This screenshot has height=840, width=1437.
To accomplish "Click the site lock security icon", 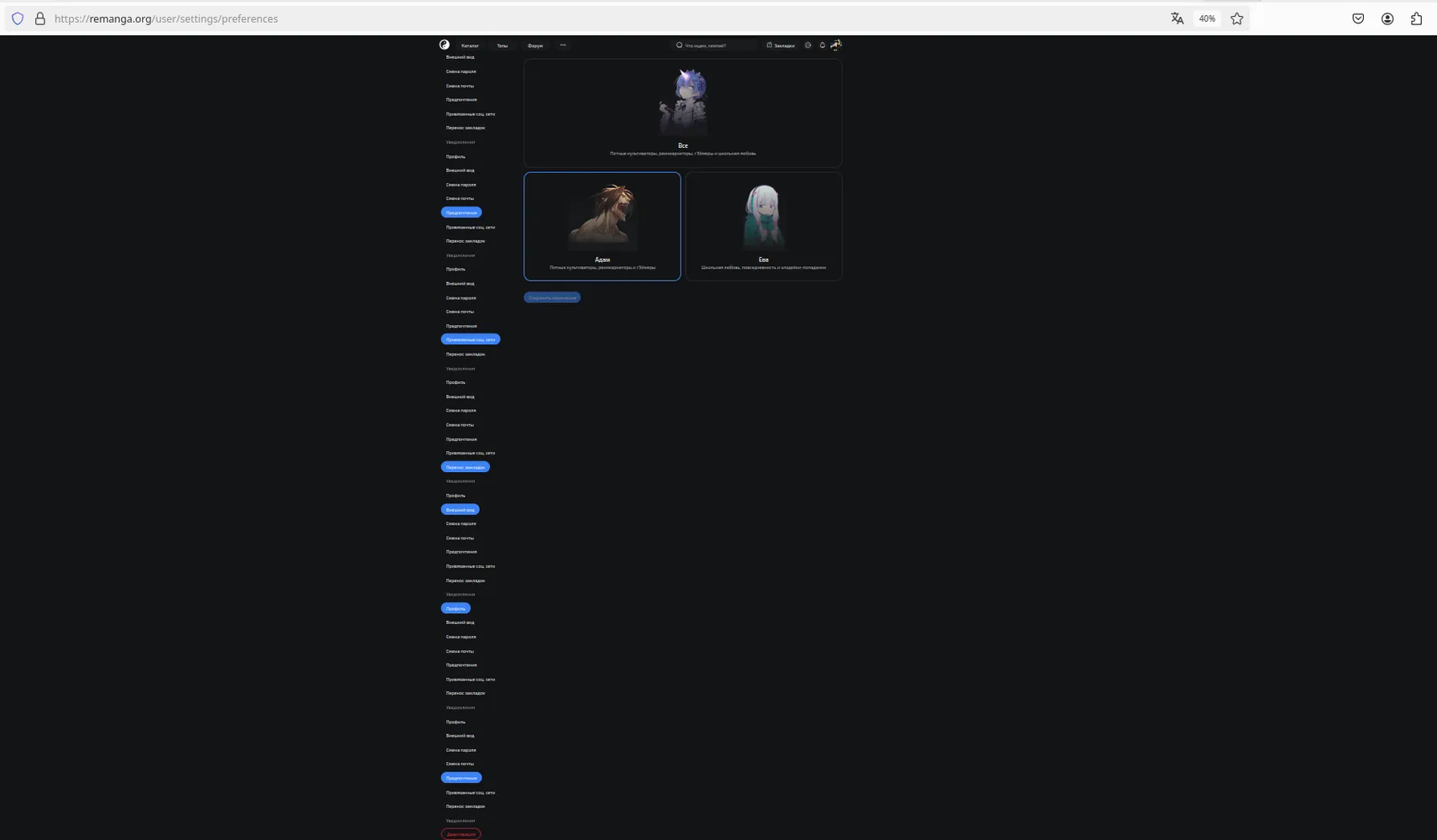I will coord(39,18).
